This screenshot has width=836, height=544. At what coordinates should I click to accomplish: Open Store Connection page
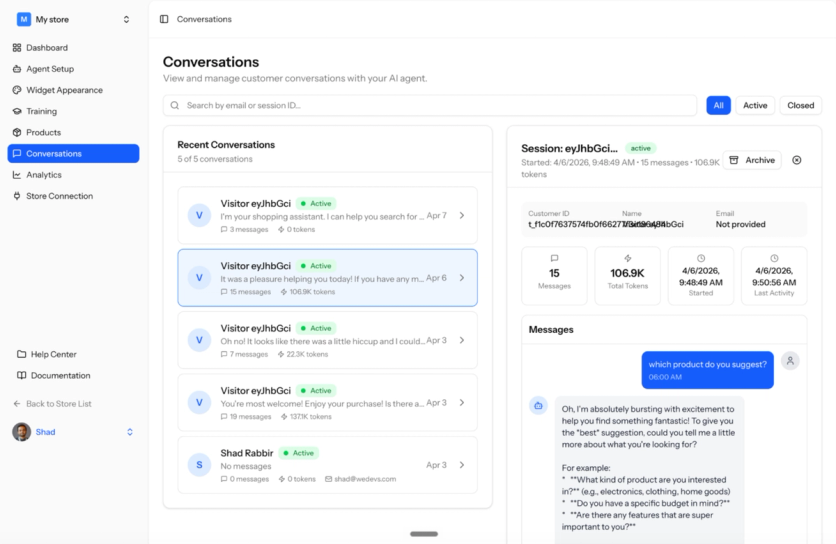(74, 196)
